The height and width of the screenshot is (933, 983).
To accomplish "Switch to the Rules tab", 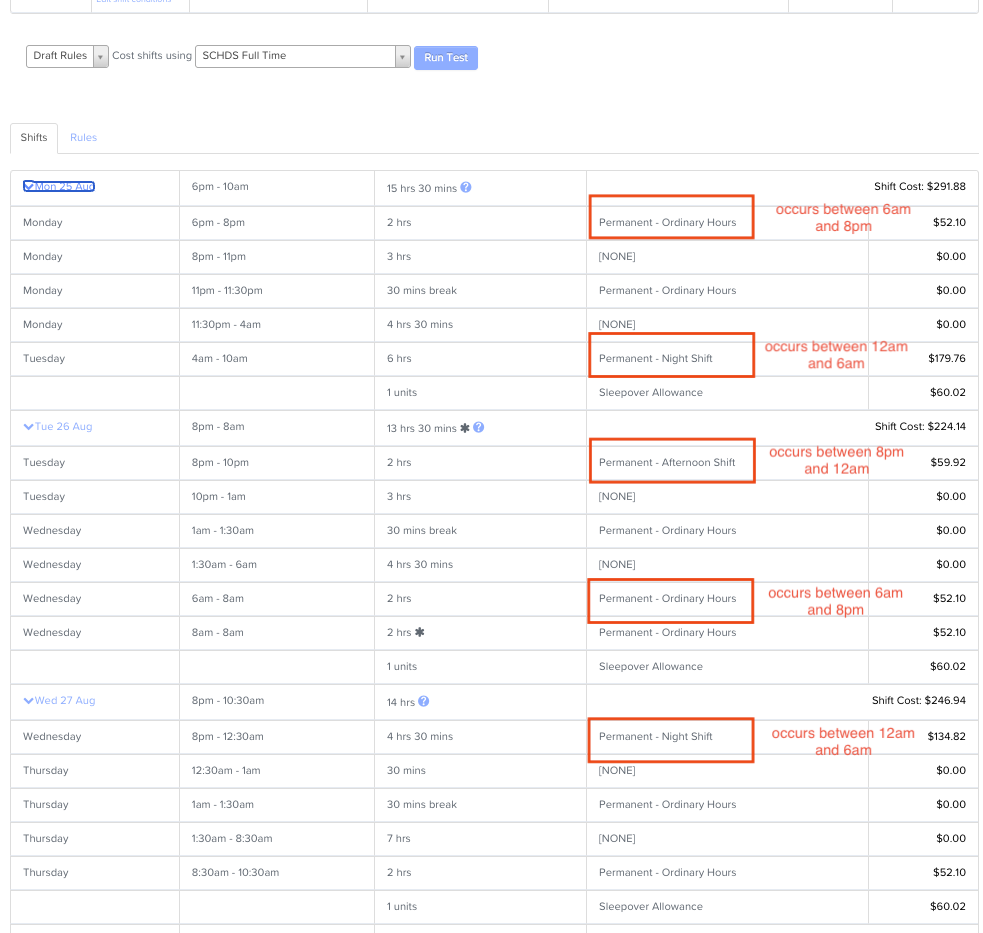I will point(83,137).
